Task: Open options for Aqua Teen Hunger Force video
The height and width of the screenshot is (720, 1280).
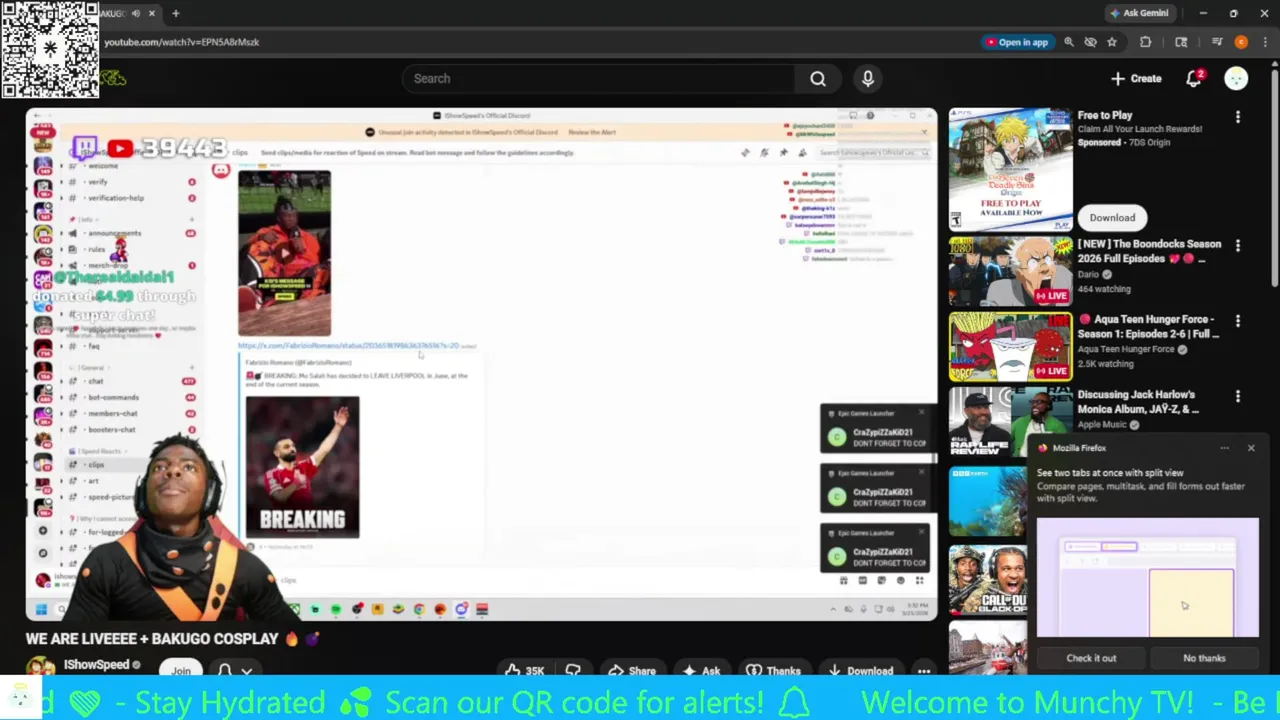Action: point(1238,321)
